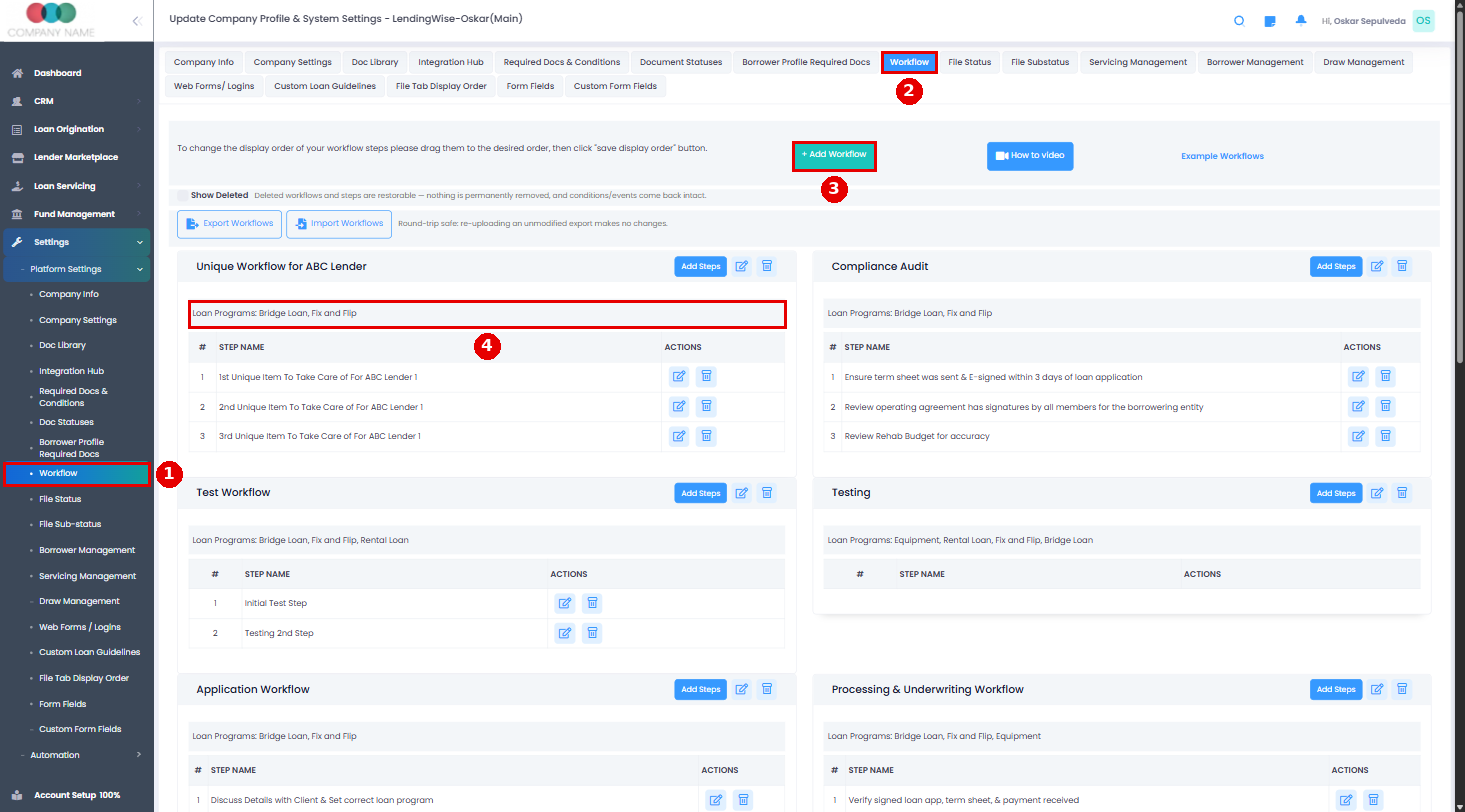Watch the How to video

(x=1030, y=156)
